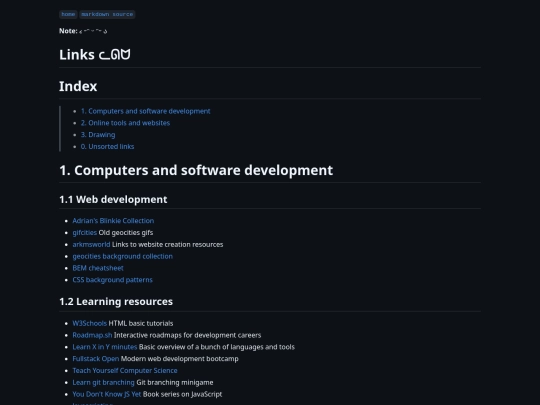
Task: Open the Learn git branching link
Action: point(103,382)
